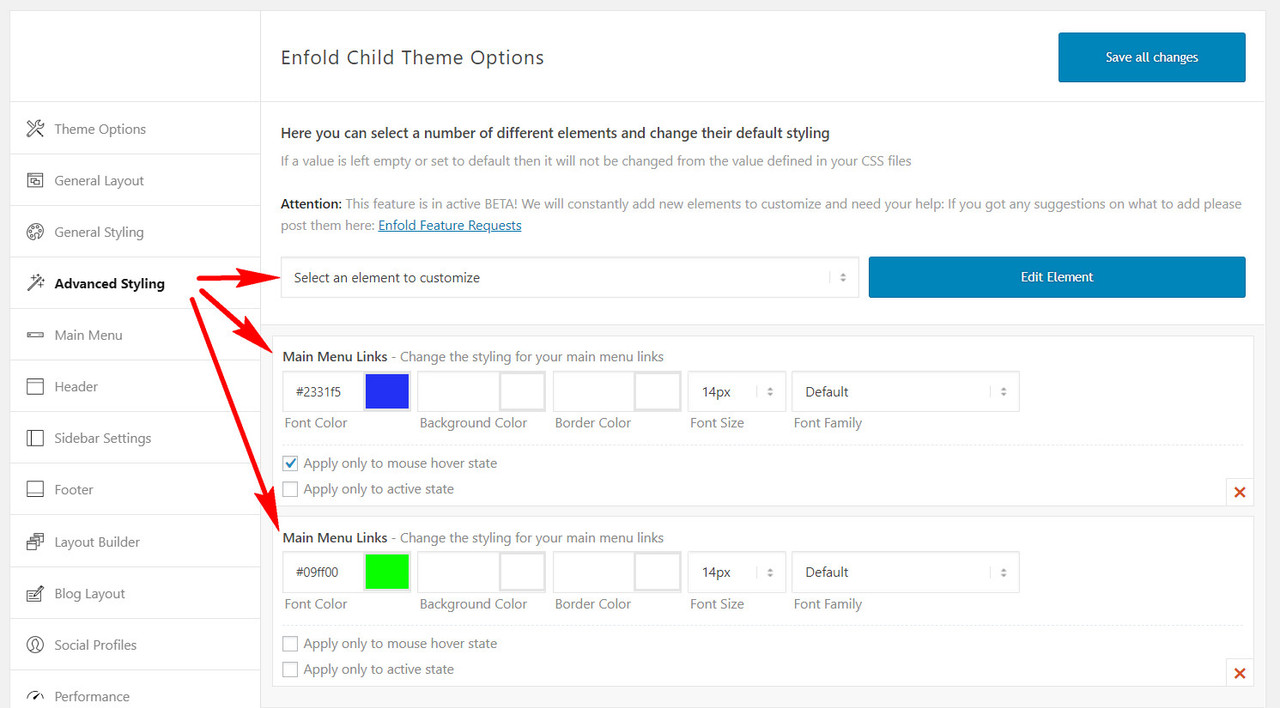Viewport: 1280px width, 708px height.
Task: Open Sidebar Settings tab
Action: [135, 438]
